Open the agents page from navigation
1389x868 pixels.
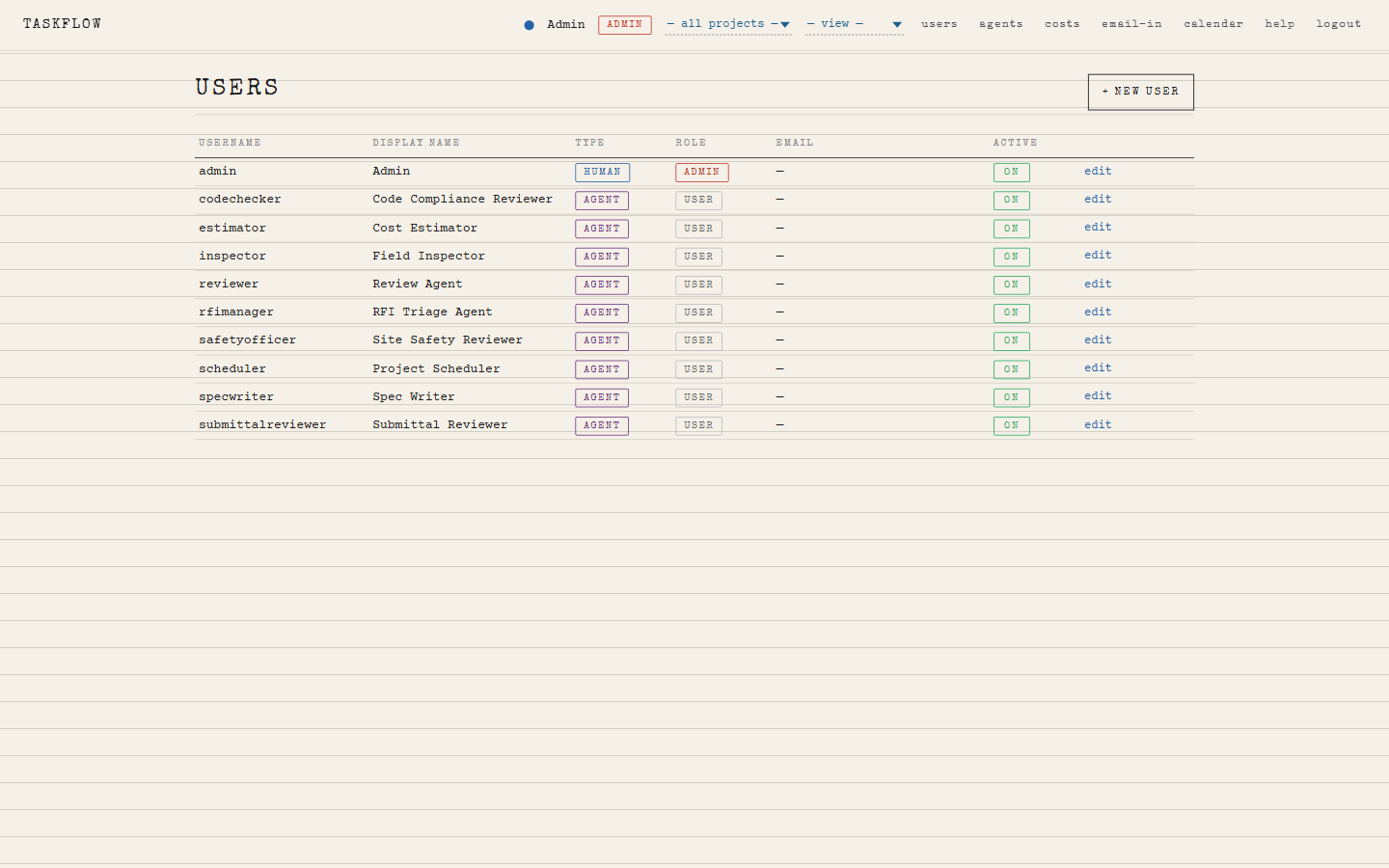coord(1000,24)
